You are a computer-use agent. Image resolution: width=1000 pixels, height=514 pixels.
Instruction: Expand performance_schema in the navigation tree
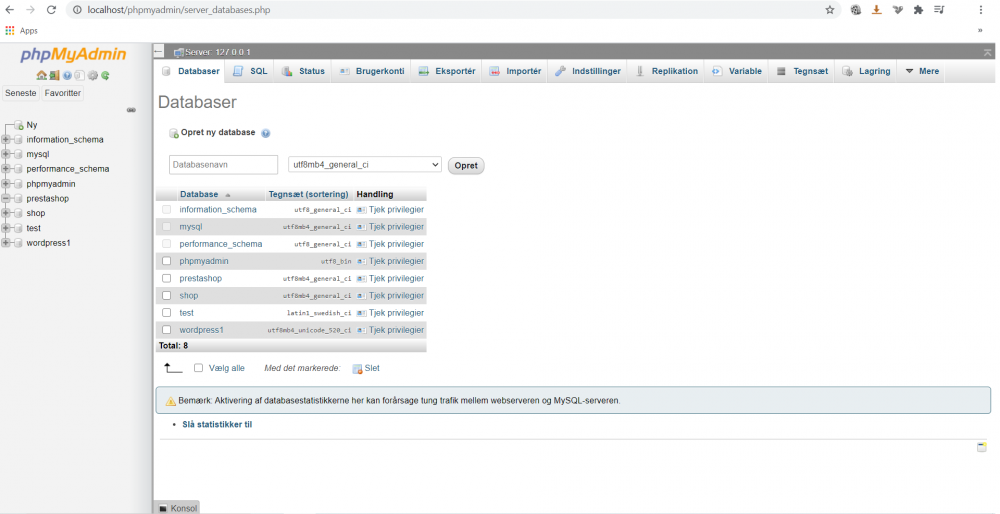click(6, 169)
